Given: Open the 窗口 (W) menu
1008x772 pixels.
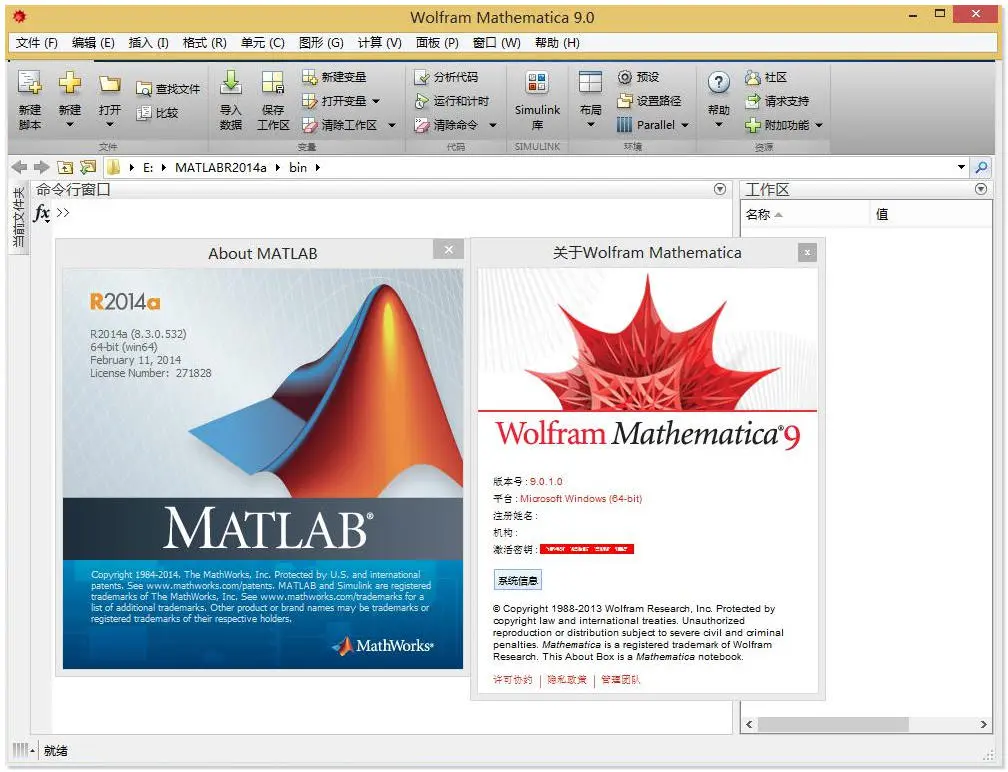Looking at the screenshot, I should click(x=497, y=43).
